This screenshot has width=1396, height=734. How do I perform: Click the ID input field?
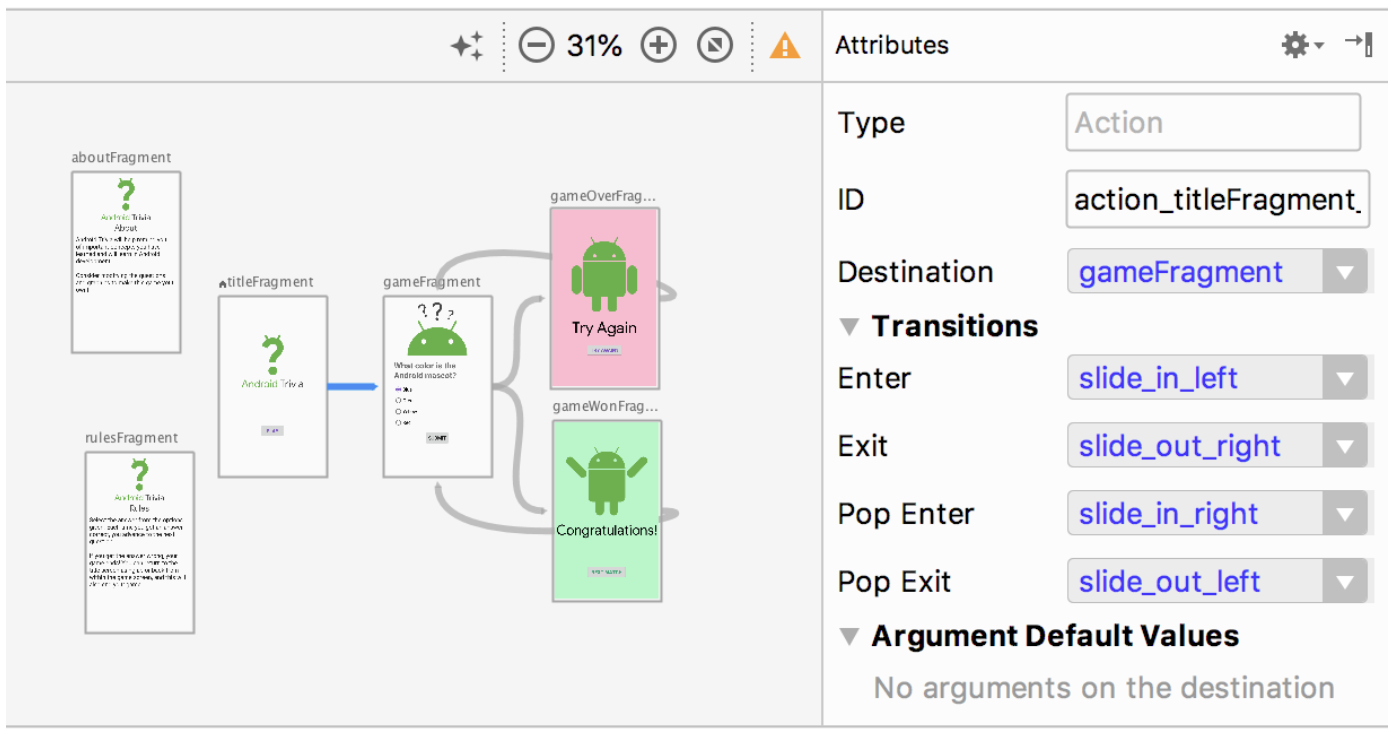point(1216,200)
